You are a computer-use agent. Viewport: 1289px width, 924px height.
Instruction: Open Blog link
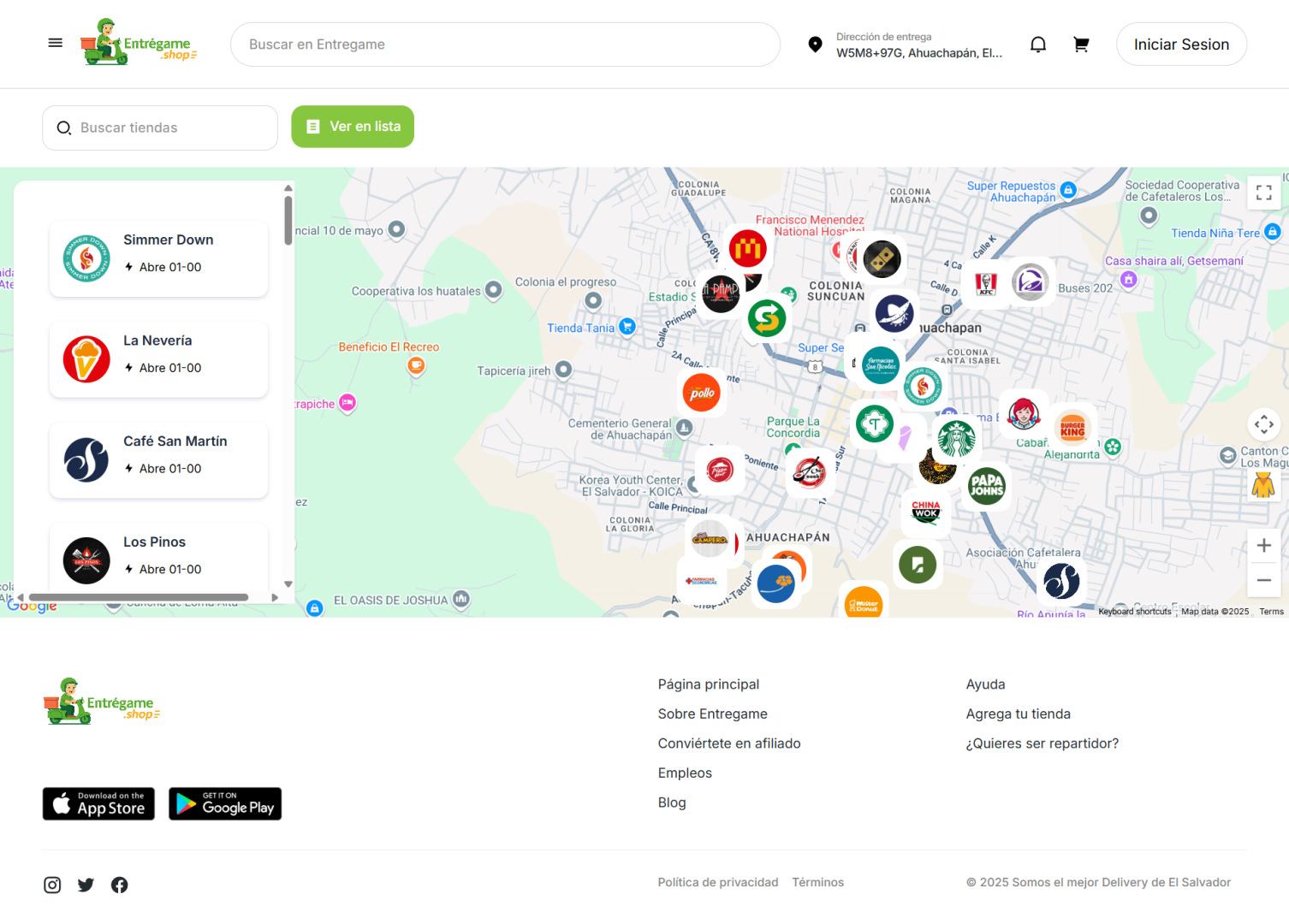(x=672, y=803)
